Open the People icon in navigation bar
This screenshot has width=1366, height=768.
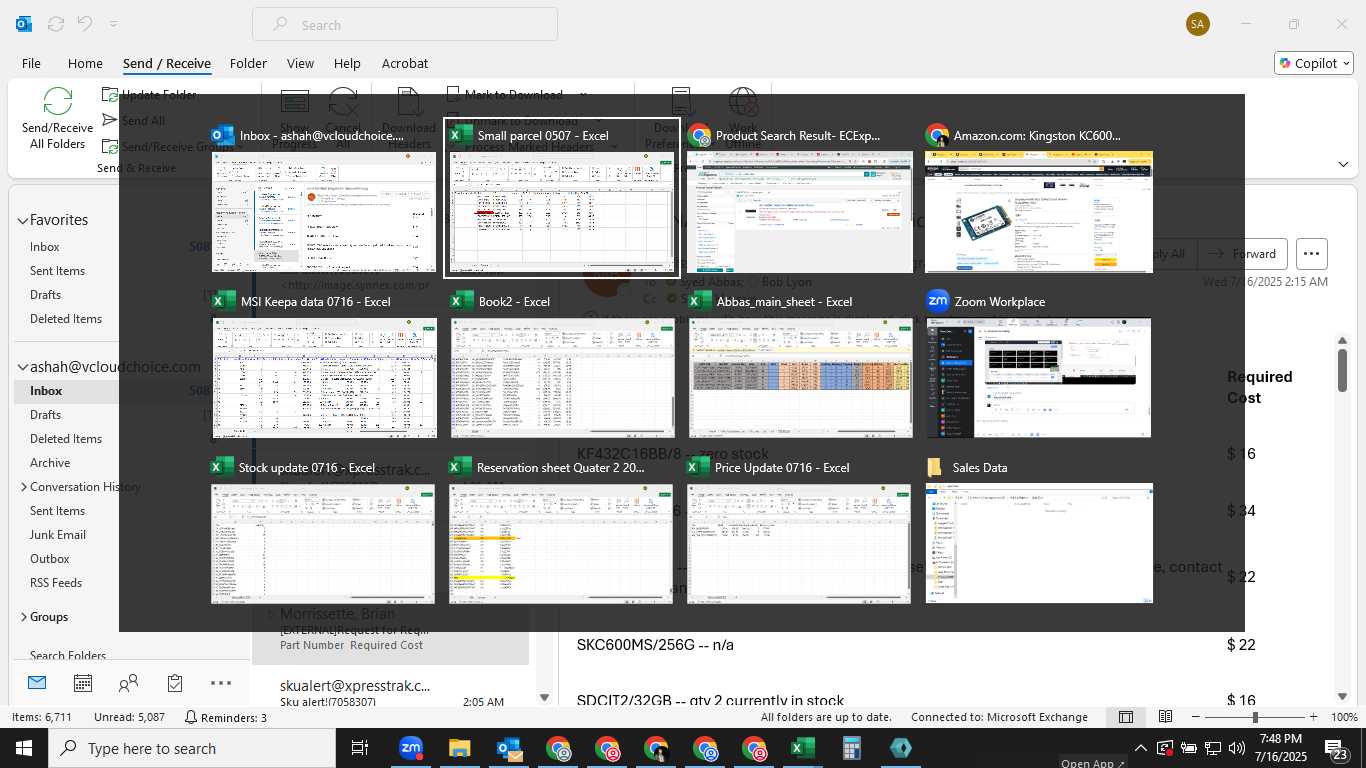point(128,683)
